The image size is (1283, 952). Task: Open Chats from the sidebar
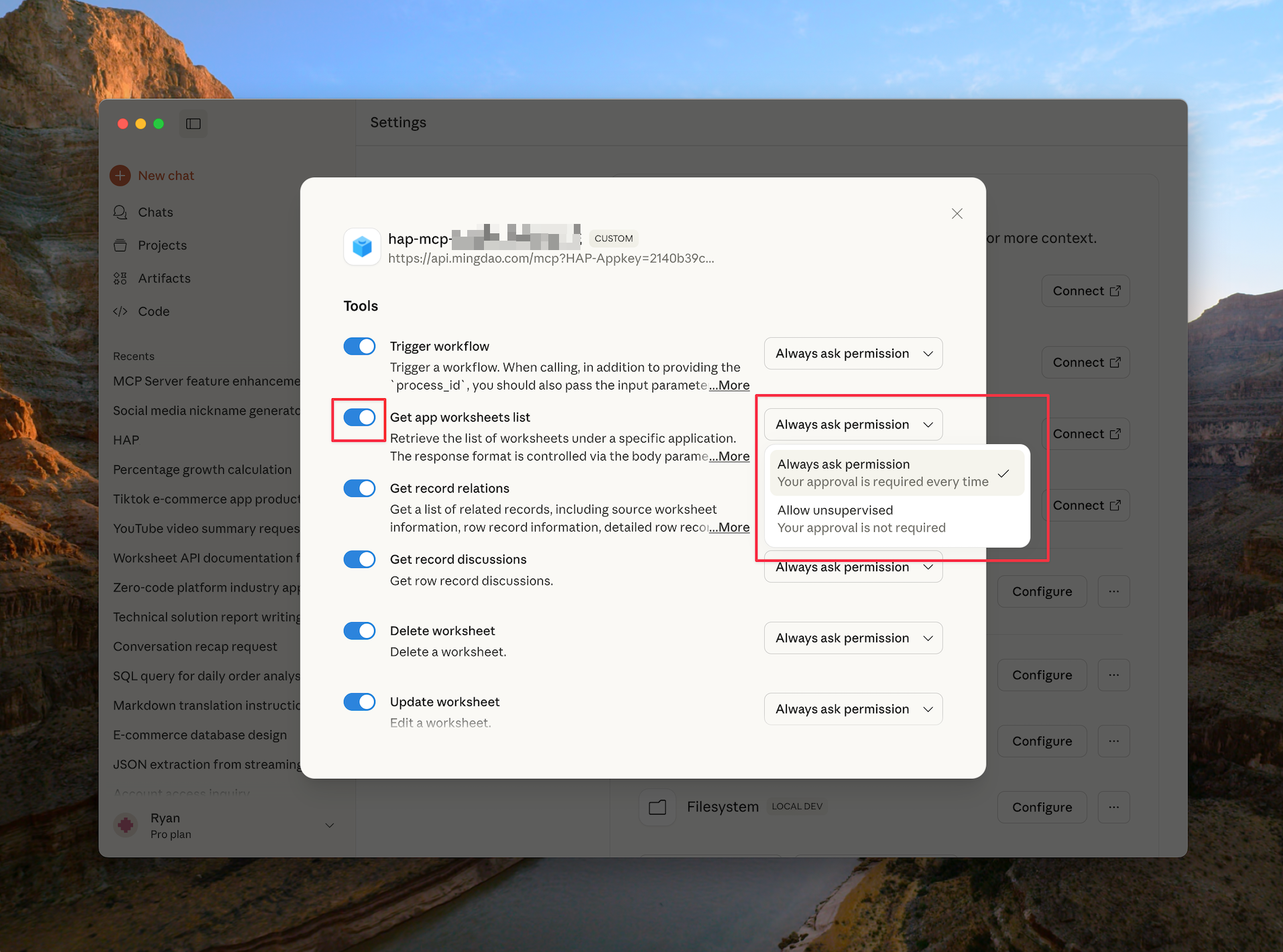click(155, 212)
